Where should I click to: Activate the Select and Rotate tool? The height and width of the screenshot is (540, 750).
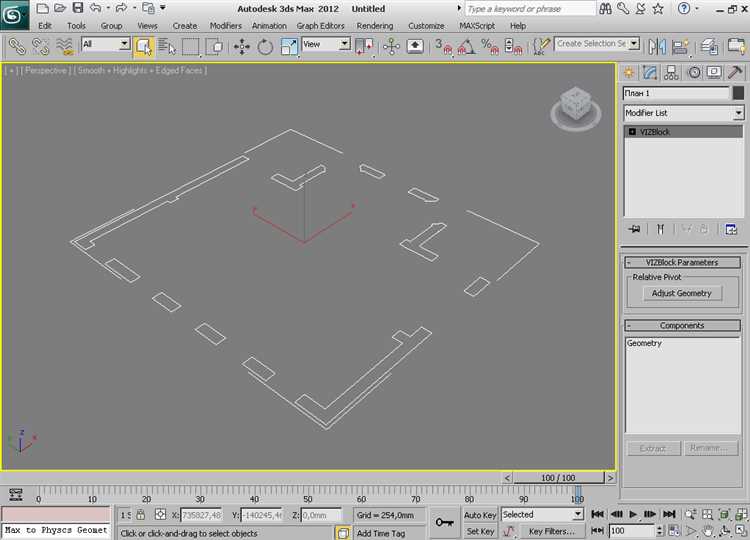point(265,47)
